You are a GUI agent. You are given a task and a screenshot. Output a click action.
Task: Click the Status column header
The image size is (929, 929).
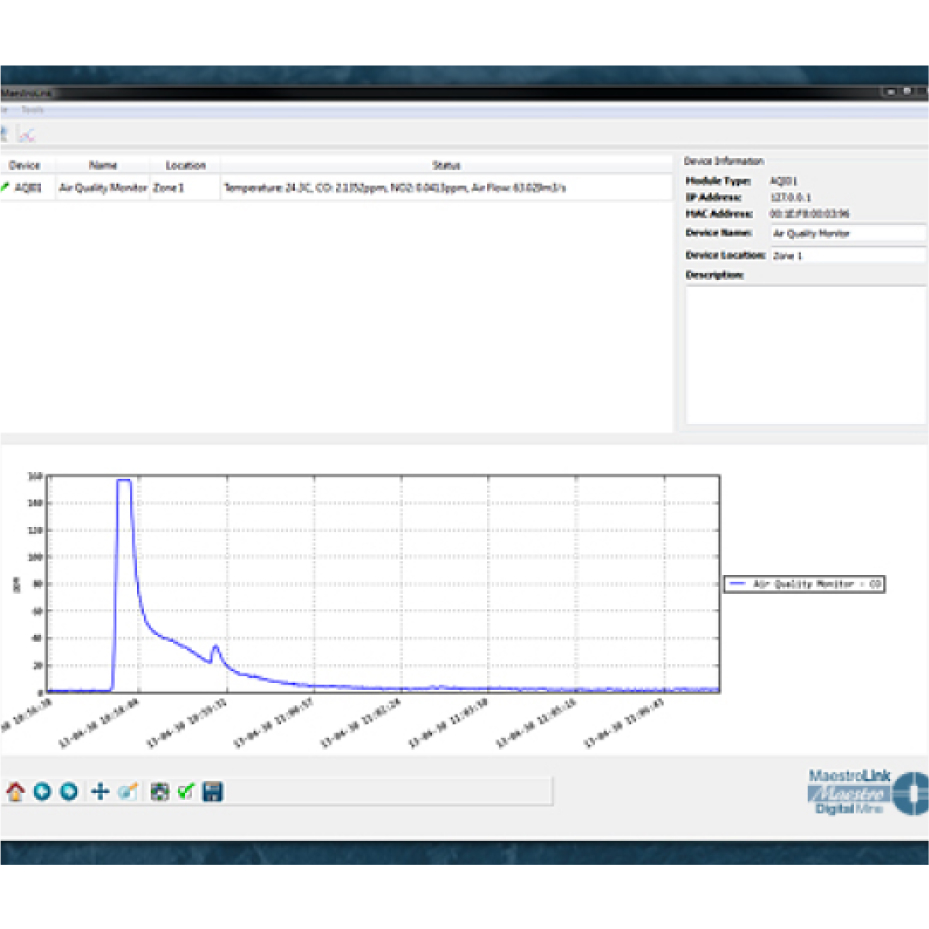point(445,165)
